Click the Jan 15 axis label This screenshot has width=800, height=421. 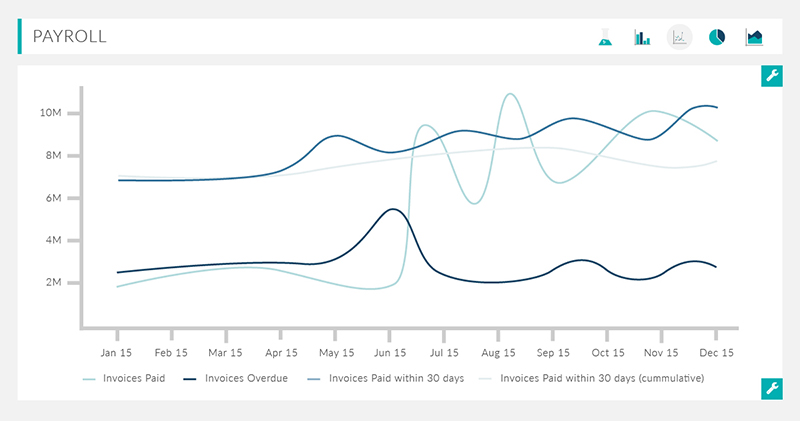[116, 353]
